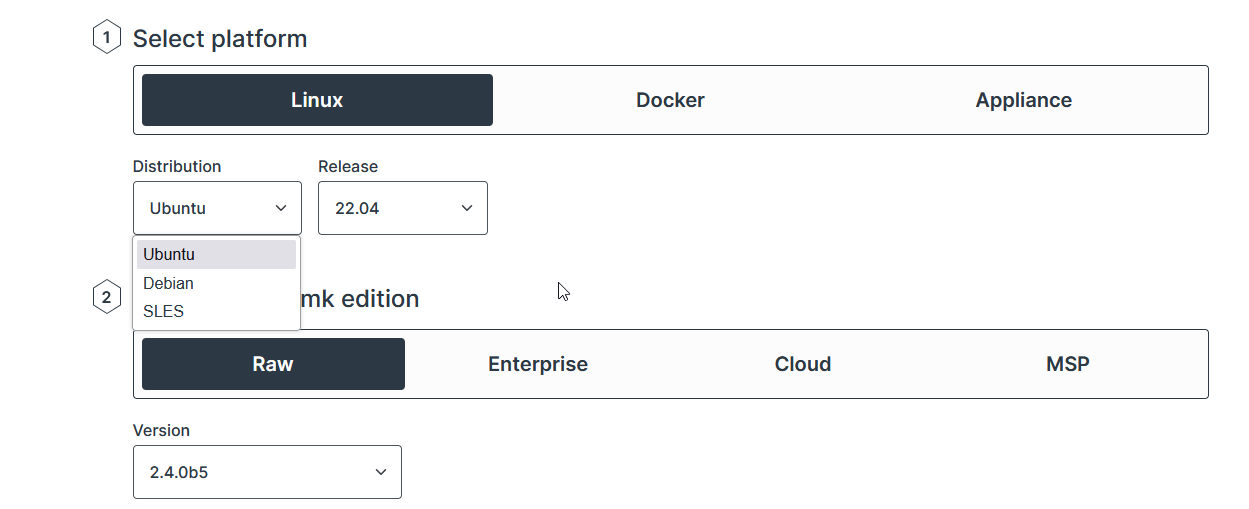Choose the Appliance platform tab

[1023, 100]
